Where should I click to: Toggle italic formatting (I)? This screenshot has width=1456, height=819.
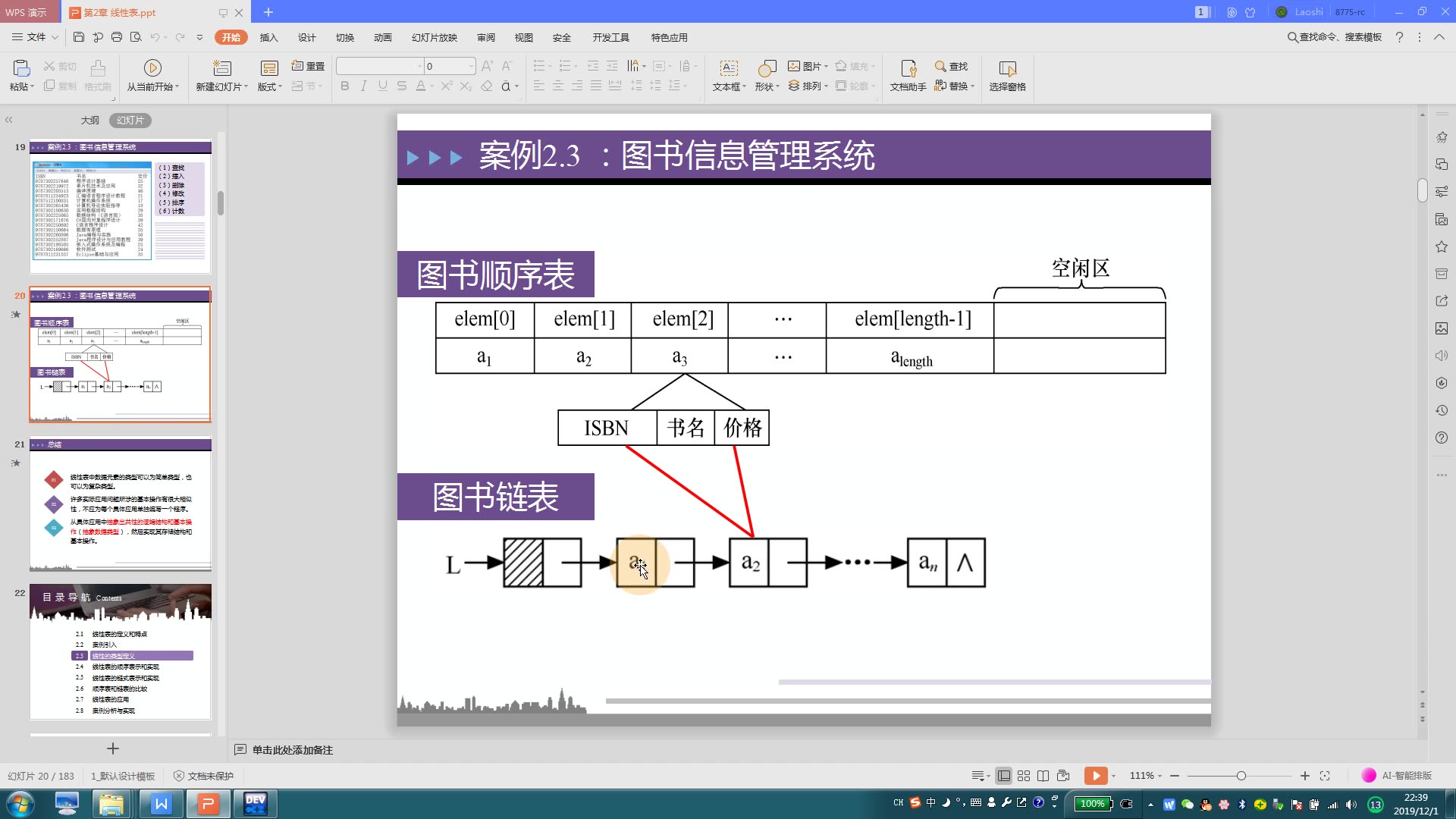pos(362,86)
